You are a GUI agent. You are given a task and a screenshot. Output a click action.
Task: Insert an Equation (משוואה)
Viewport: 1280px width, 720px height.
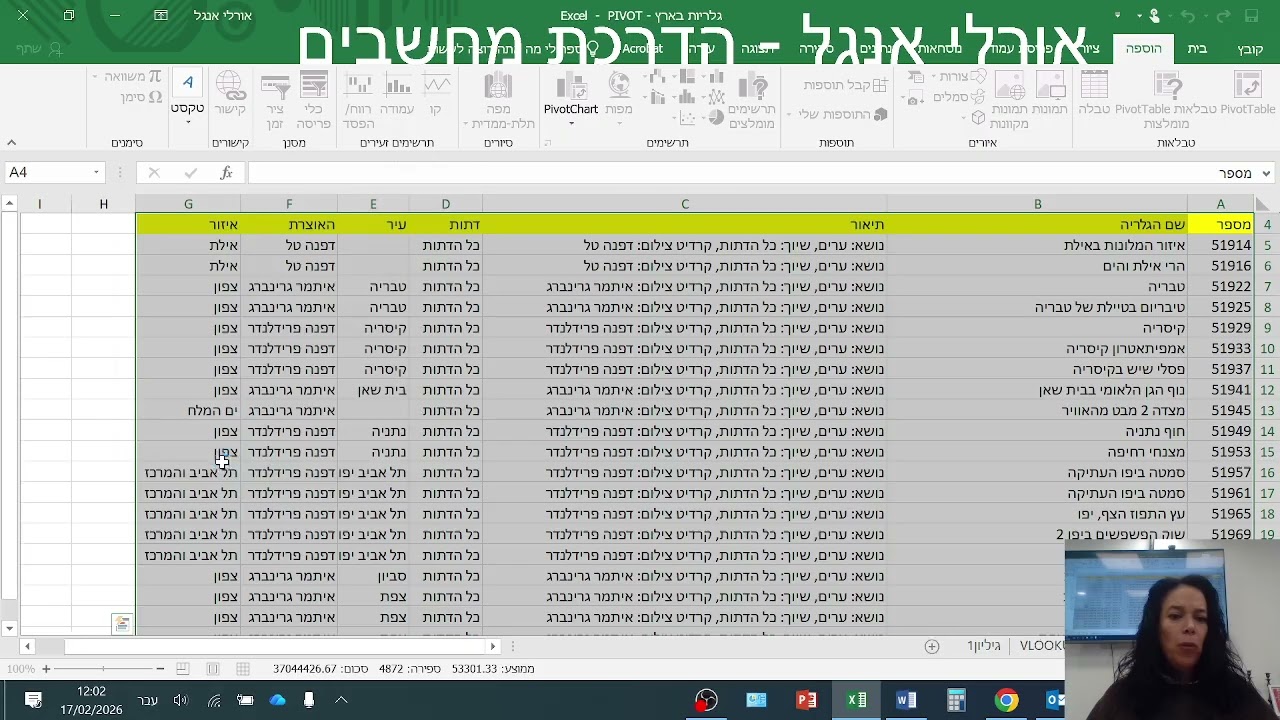tap(126, 77)
